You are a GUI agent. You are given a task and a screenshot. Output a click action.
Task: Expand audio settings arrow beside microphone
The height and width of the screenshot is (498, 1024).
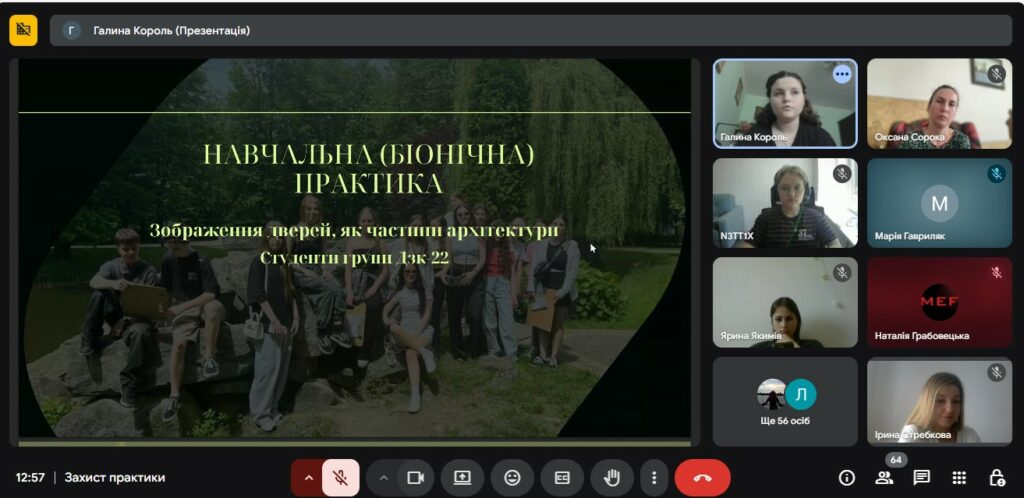[308, 478]
